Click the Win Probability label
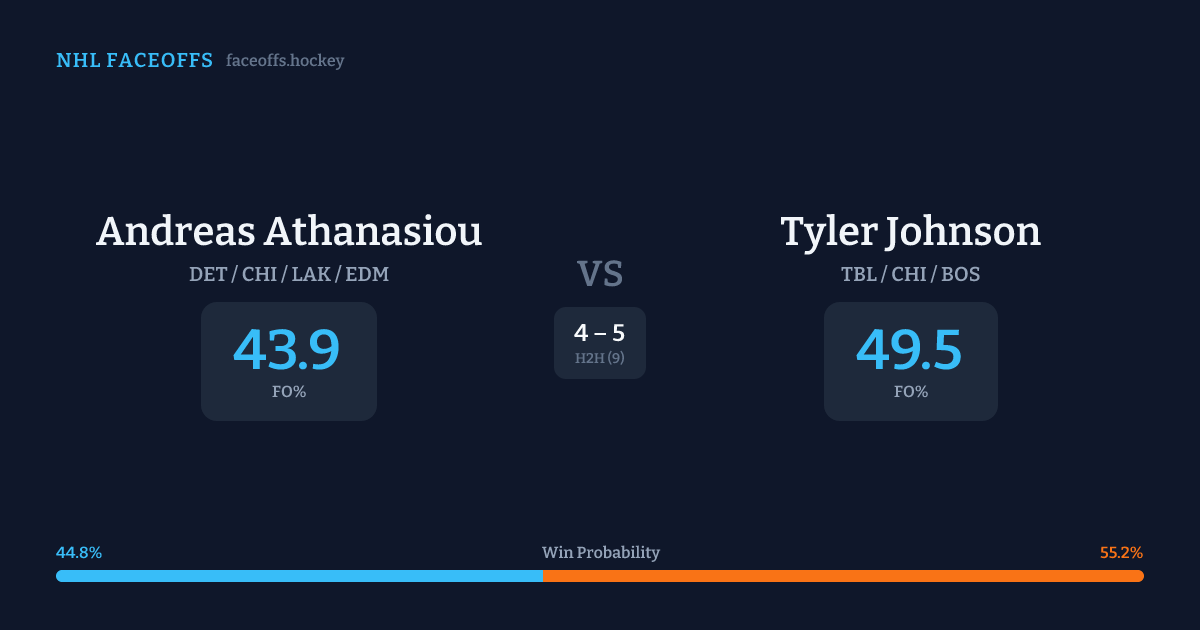1200x630 pixels. pos(600,553)
